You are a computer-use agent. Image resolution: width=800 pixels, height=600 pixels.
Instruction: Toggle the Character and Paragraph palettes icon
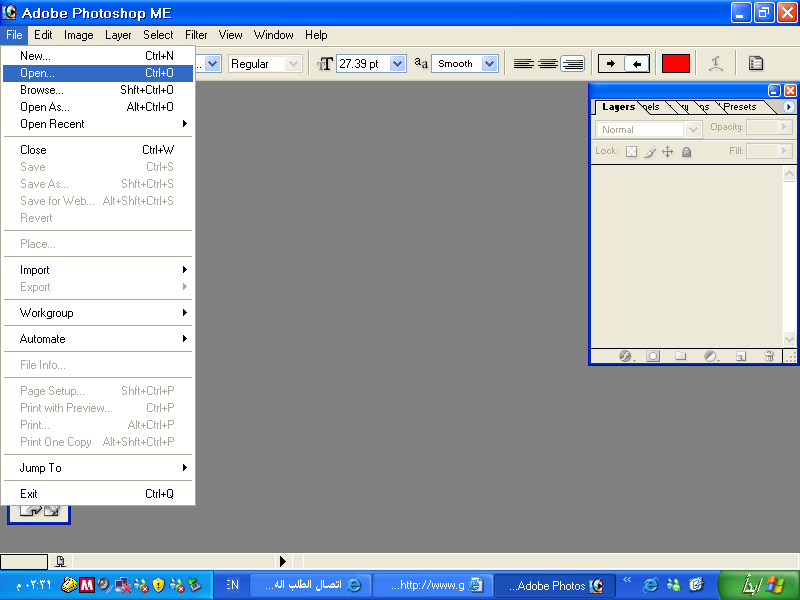756,64
